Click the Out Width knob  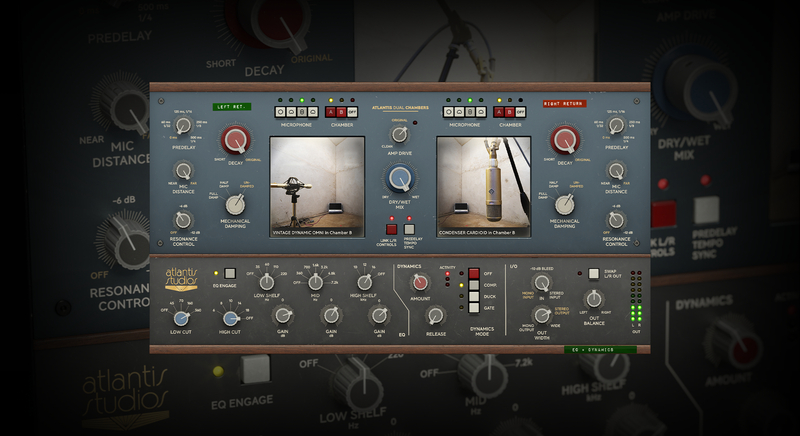point(542,316)
